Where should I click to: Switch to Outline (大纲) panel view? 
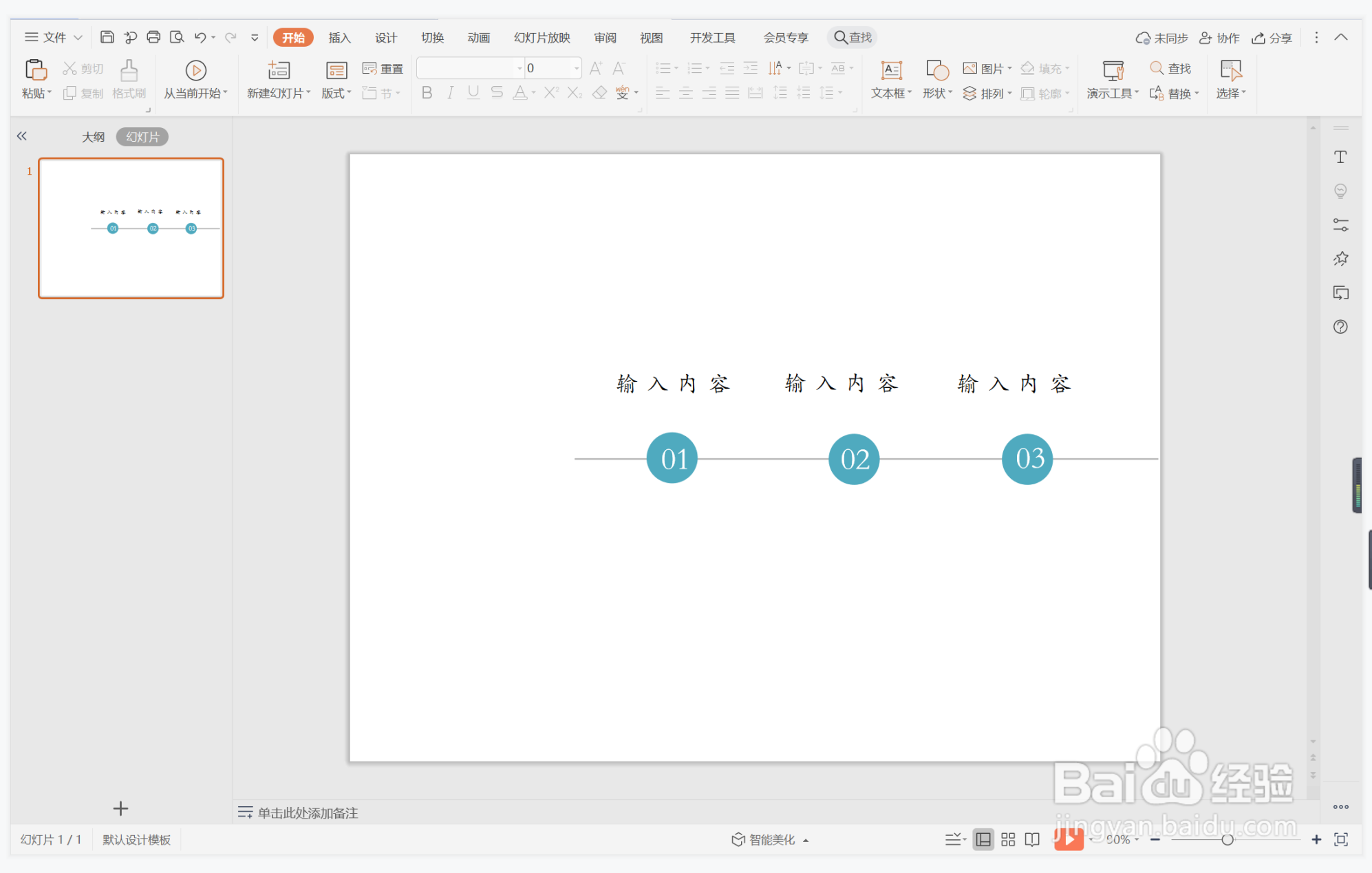(93, 137)
